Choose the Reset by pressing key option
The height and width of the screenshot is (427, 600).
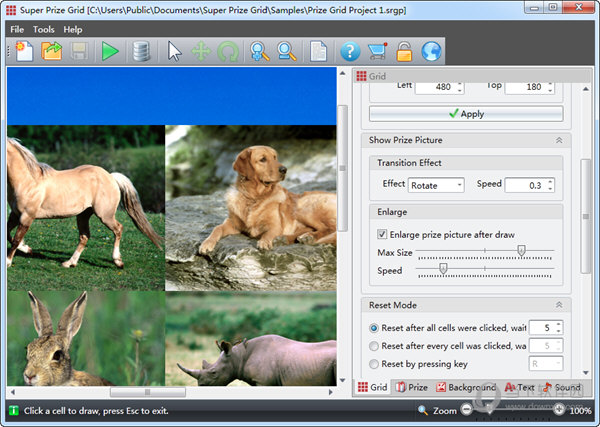tap(374, 364)
